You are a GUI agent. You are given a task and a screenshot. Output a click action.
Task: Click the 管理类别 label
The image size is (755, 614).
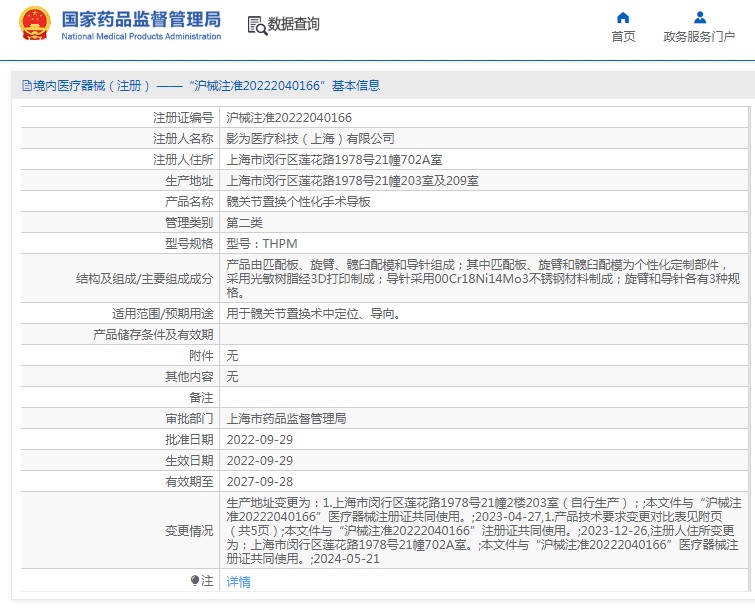click(189, 222)
